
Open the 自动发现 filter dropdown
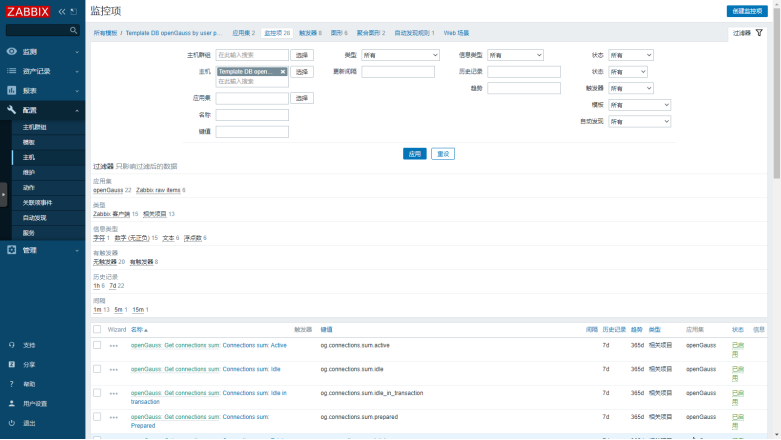[x=640, y=121]
